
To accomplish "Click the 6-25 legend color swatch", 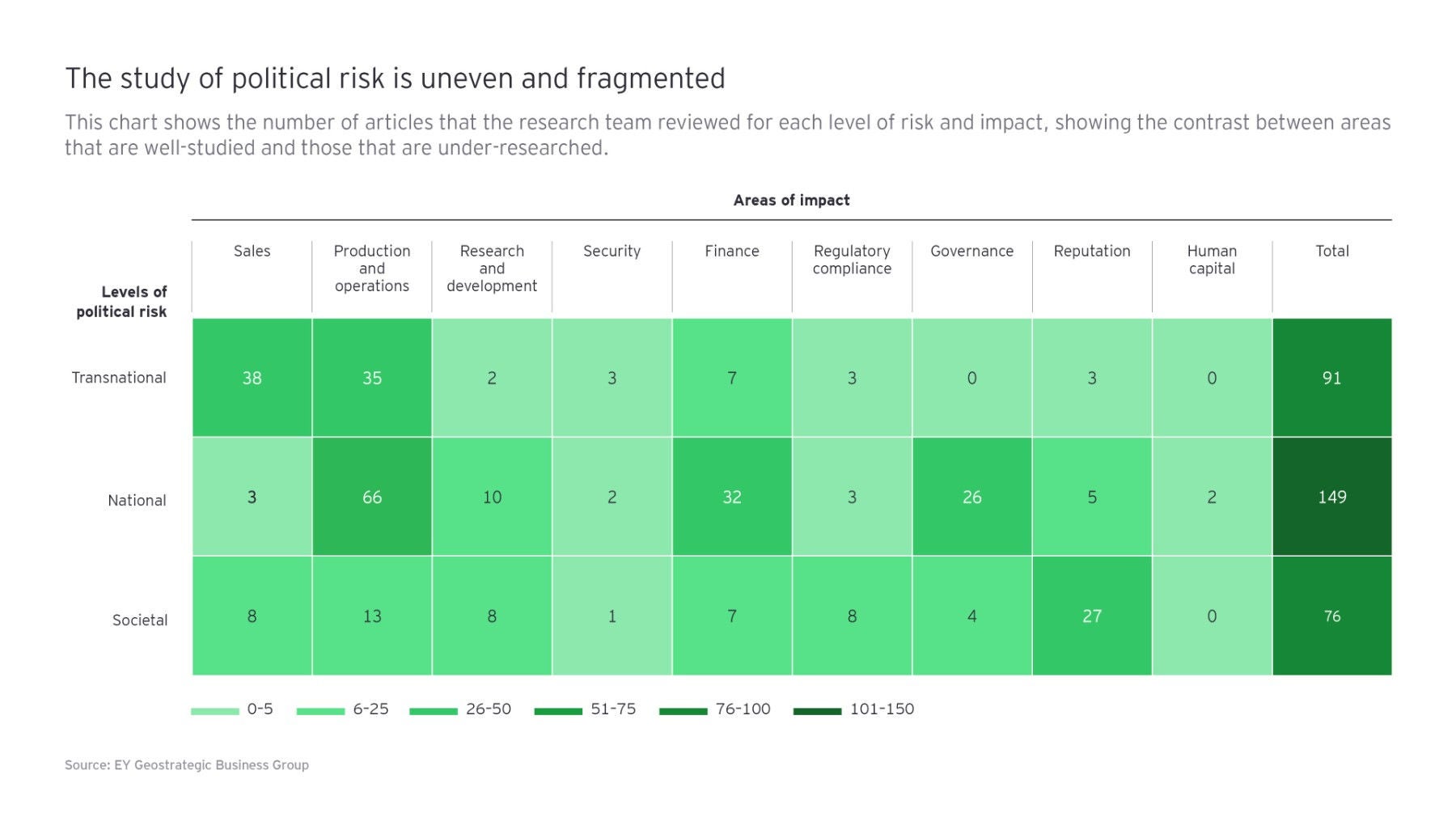I will click(320, 712).
